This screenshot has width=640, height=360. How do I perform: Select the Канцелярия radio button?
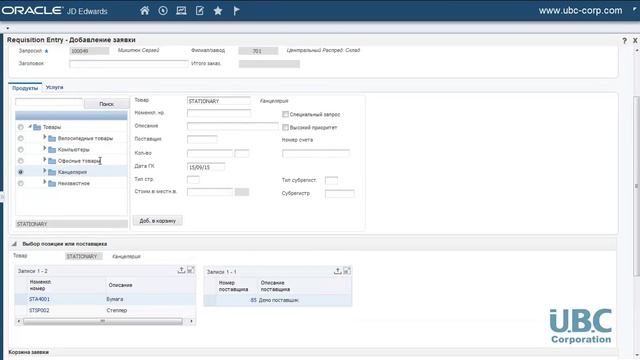pos(20,172)
